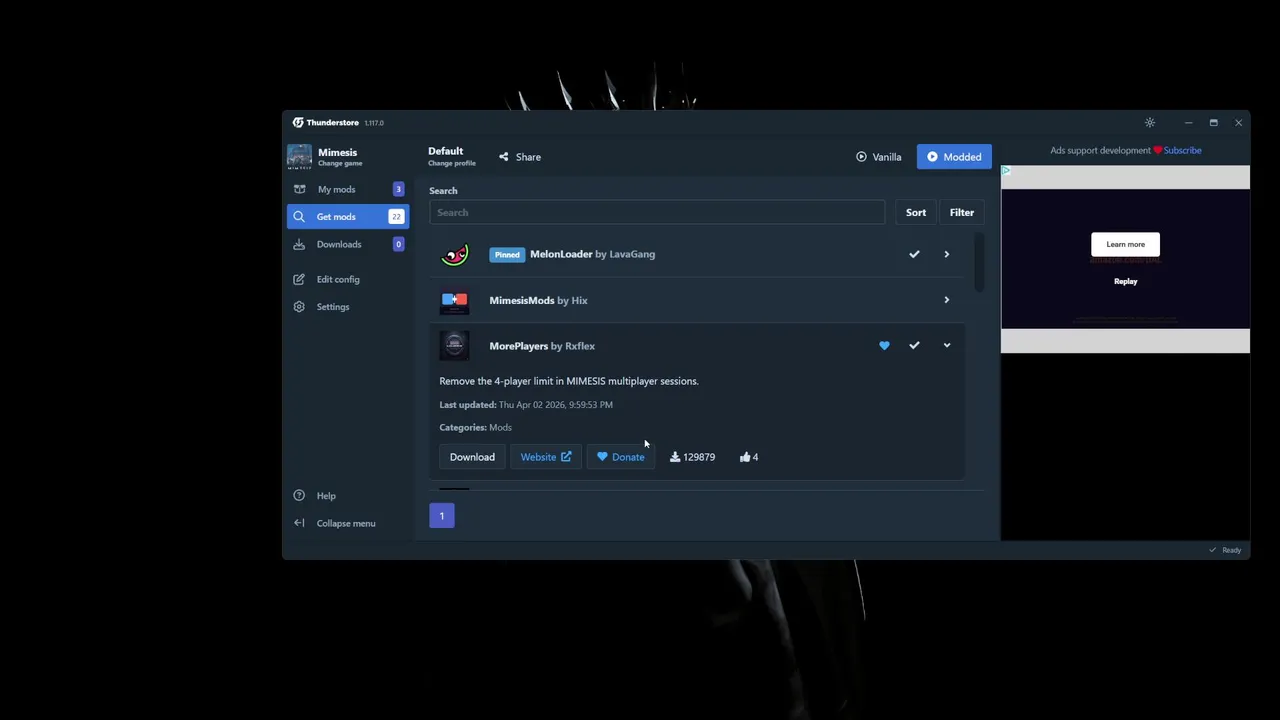Launch the game in Vanilla mode
Viewport: 1280px width, 720px height.
pos(879,157)
